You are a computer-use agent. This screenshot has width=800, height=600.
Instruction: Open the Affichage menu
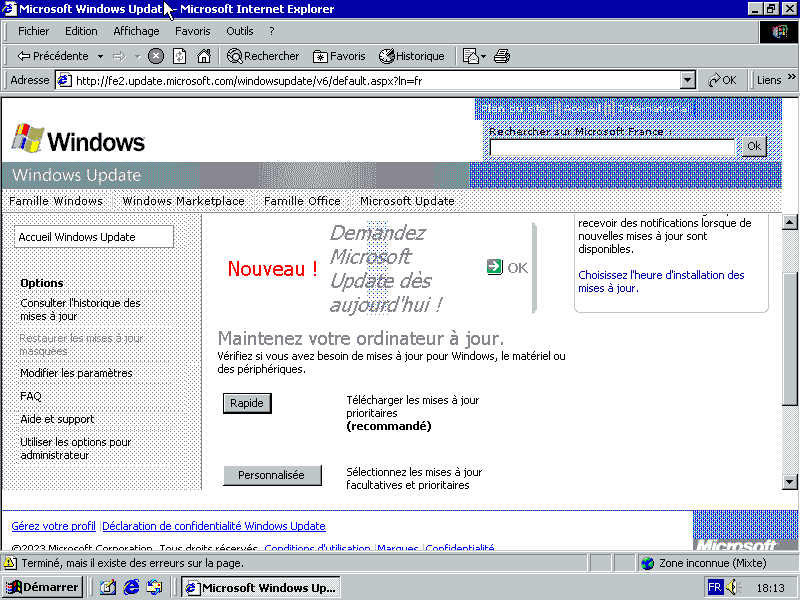click(136, 31)
